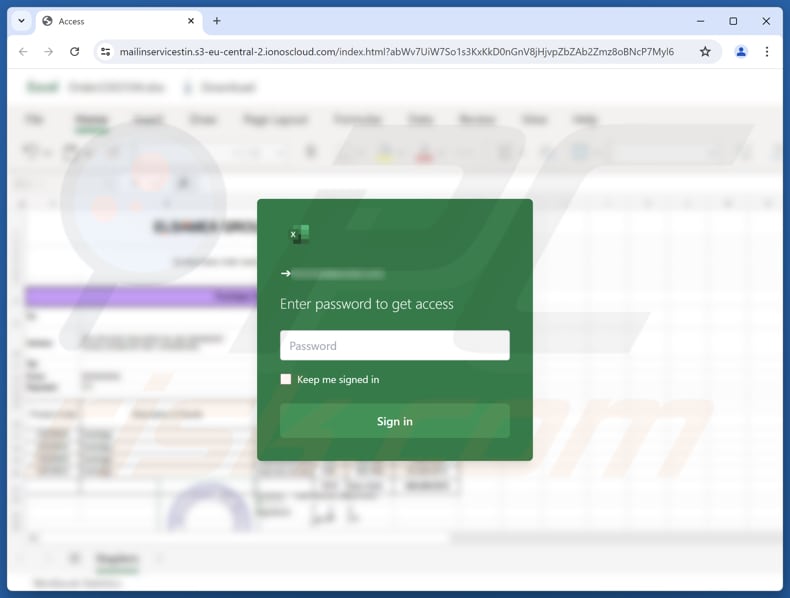Click the browser forward arrow
The image size is (790, 598).
48,51
